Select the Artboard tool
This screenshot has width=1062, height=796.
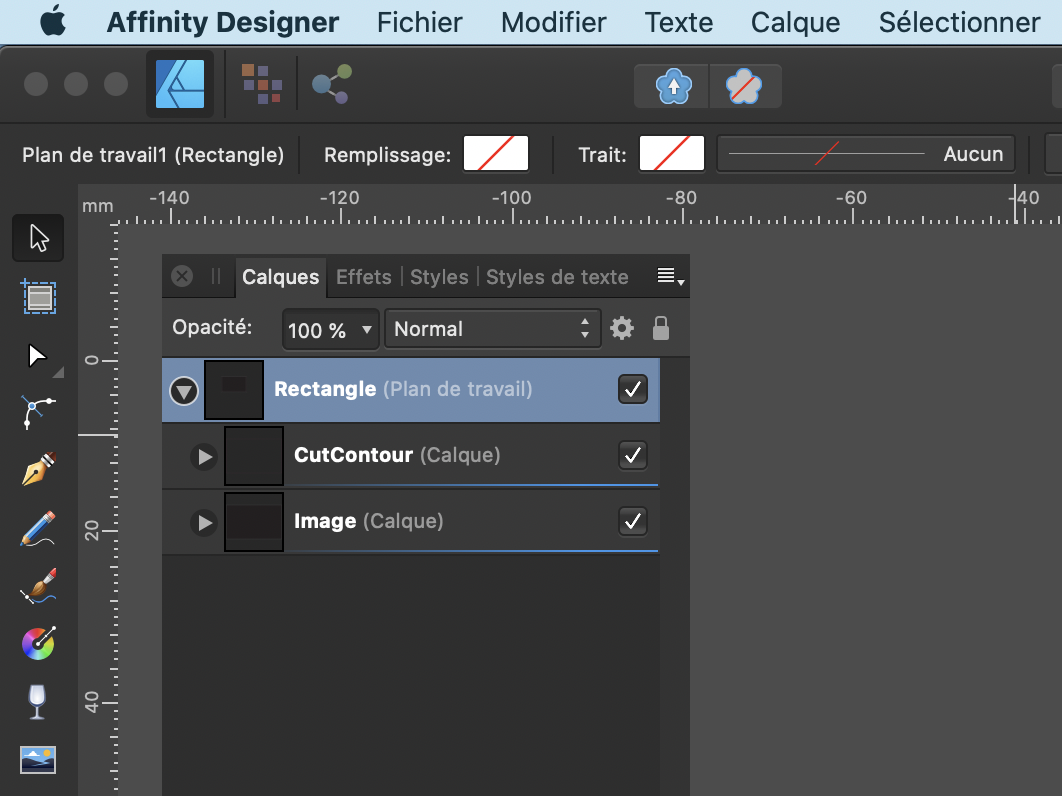click(39, 297)
